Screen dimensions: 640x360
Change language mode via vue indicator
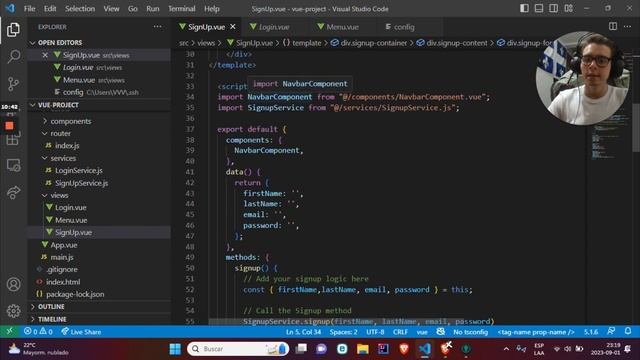click(x=422, y=332)
